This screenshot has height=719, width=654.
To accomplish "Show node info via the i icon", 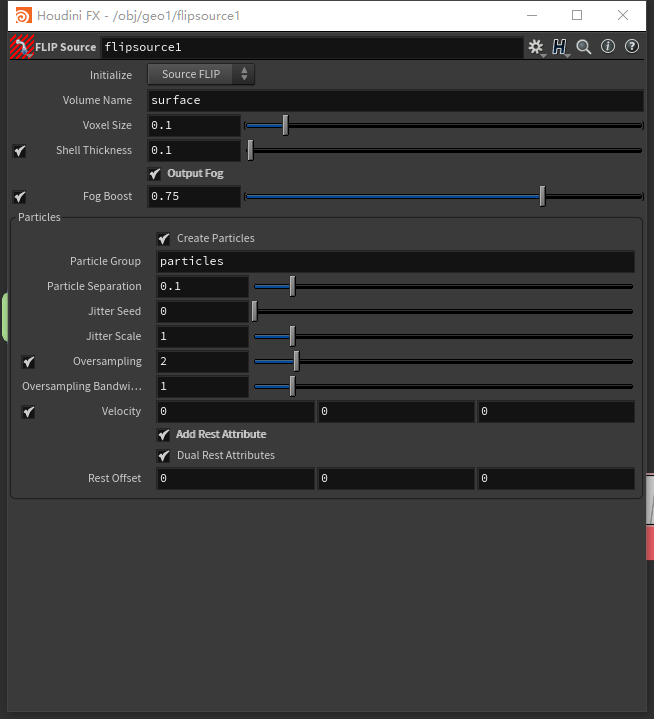I will pyautogui.click(x=608, y=46).
